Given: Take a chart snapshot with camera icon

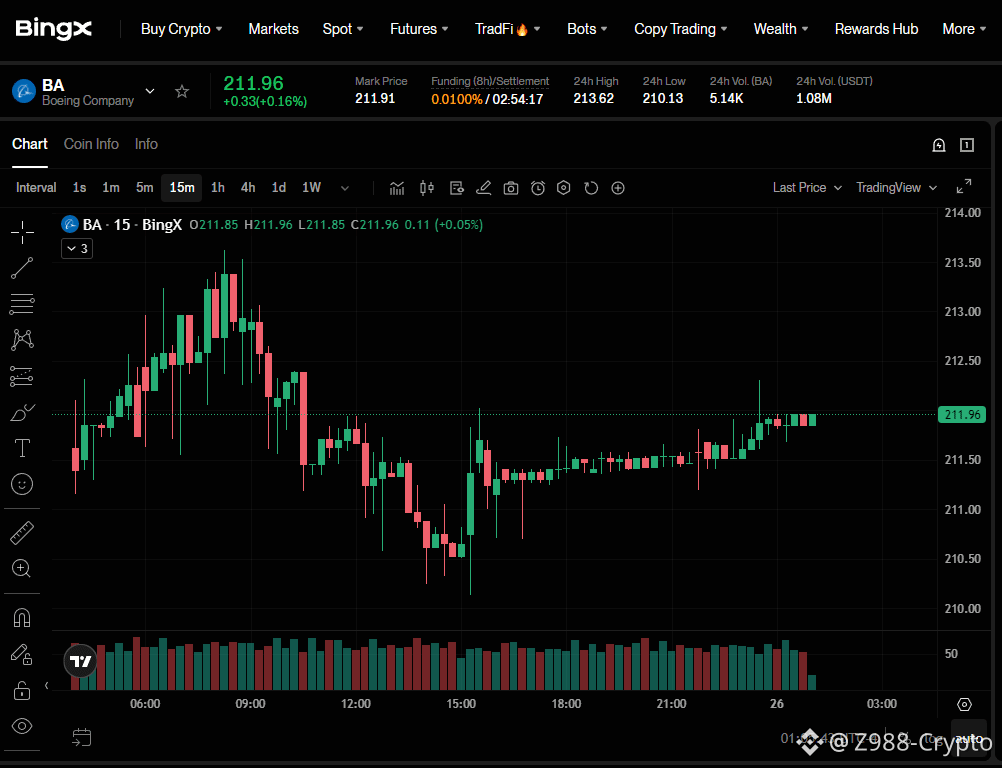Looking at the screenshot, I should coord(511,188).
